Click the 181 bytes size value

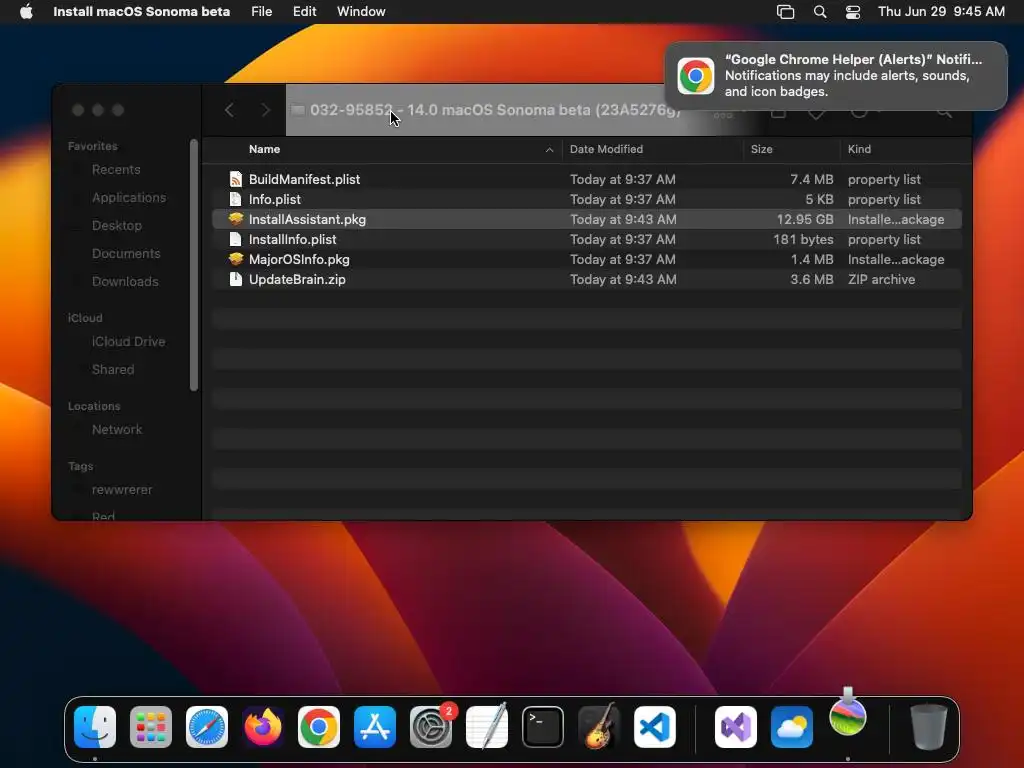[803, 239]
